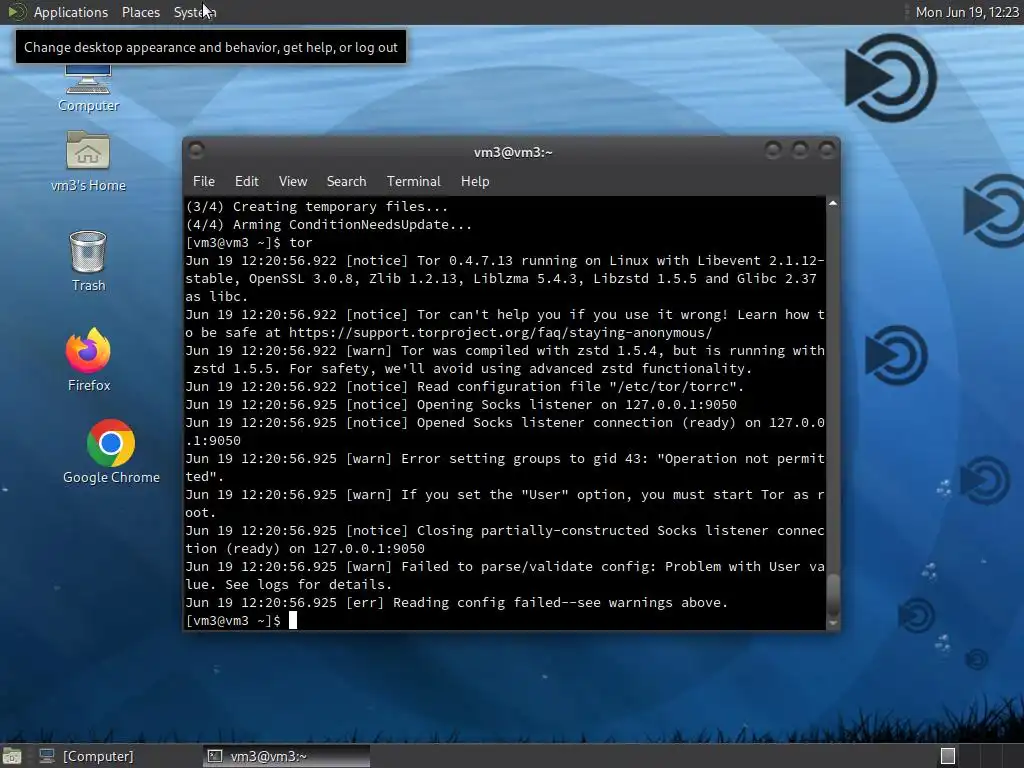Click the terminal prompt with cursor

[x=241, y=620]
